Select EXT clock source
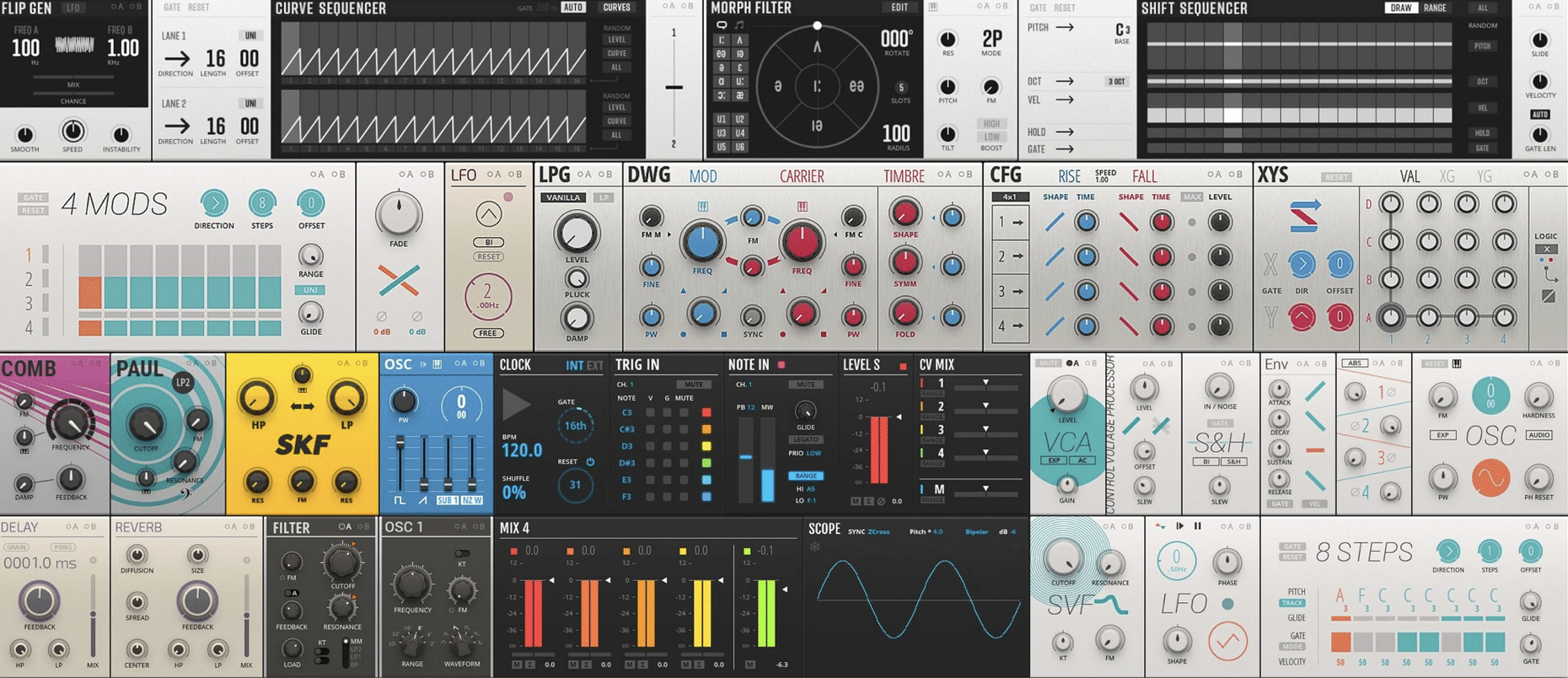The width and height of the screenshot is (1568, 678). 594,365
